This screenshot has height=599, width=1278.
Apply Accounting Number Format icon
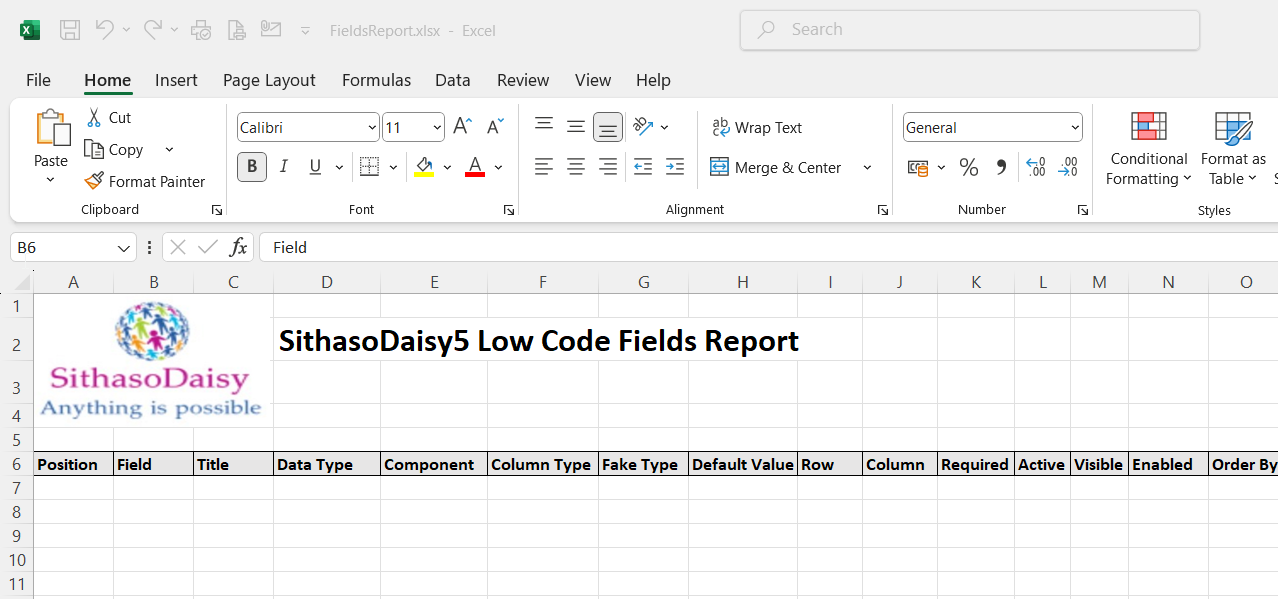917,167
